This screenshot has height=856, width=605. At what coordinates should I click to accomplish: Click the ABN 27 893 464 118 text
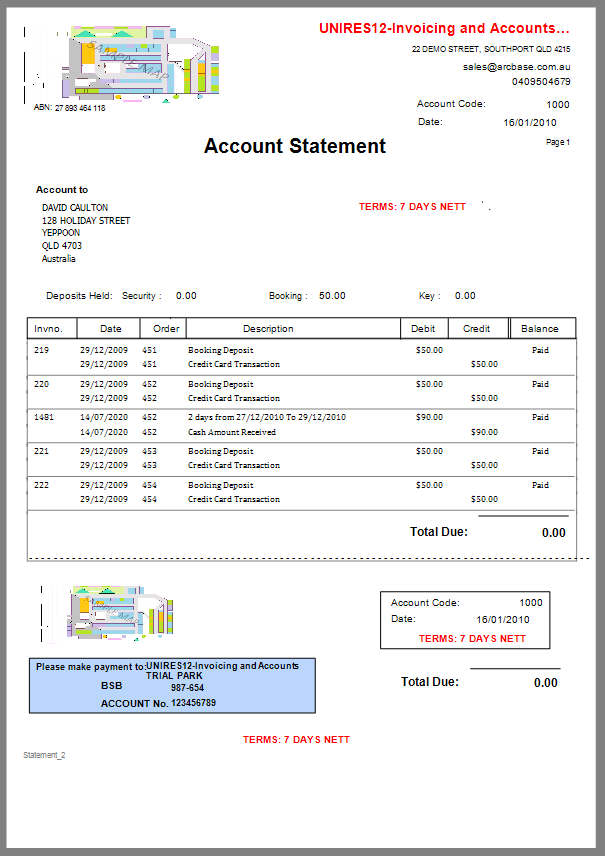[69, 108]
